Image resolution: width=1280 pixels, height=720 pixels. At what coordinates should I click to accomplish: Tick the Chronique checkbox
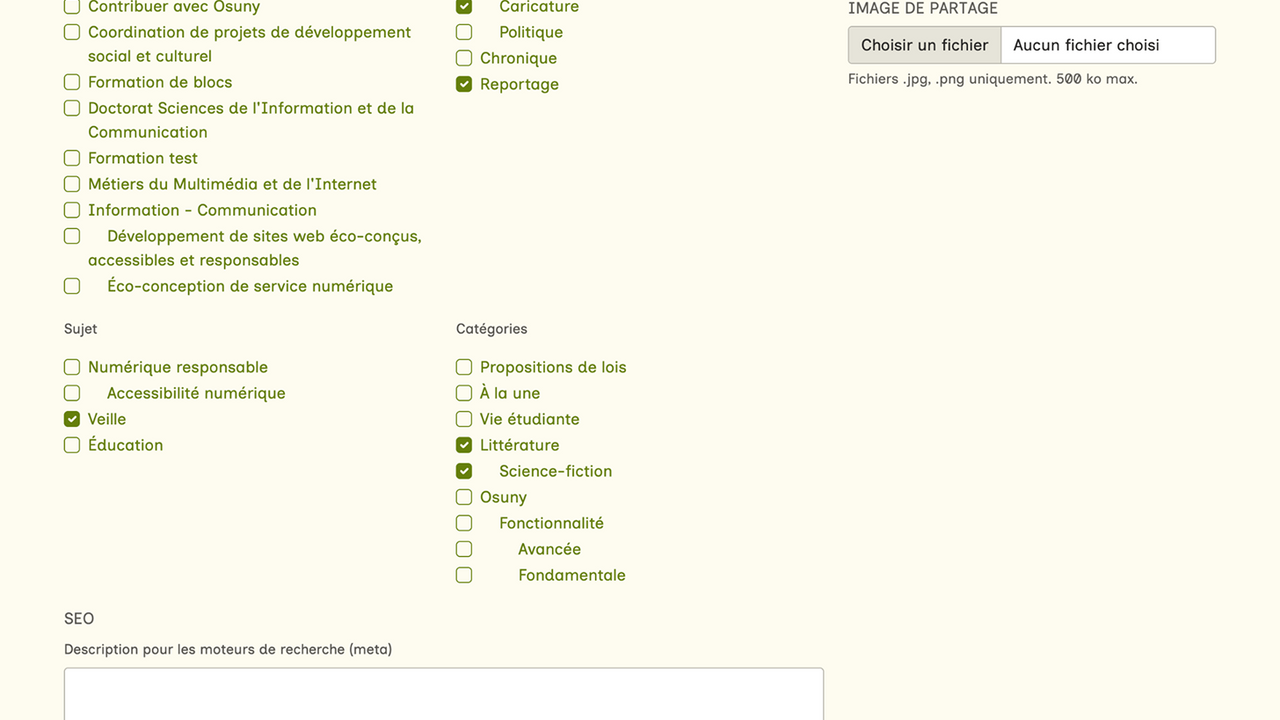[x=464, y=58]
